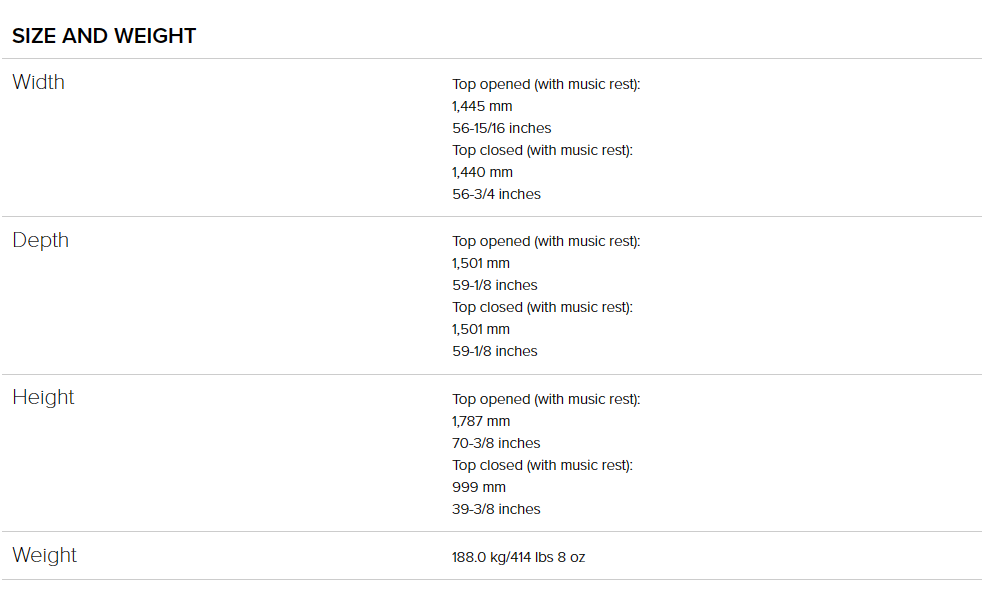Image resolution: width=984 pixels, height=600 pixels.
Task: Select the Weight row label
Action: tap(44, 555)
